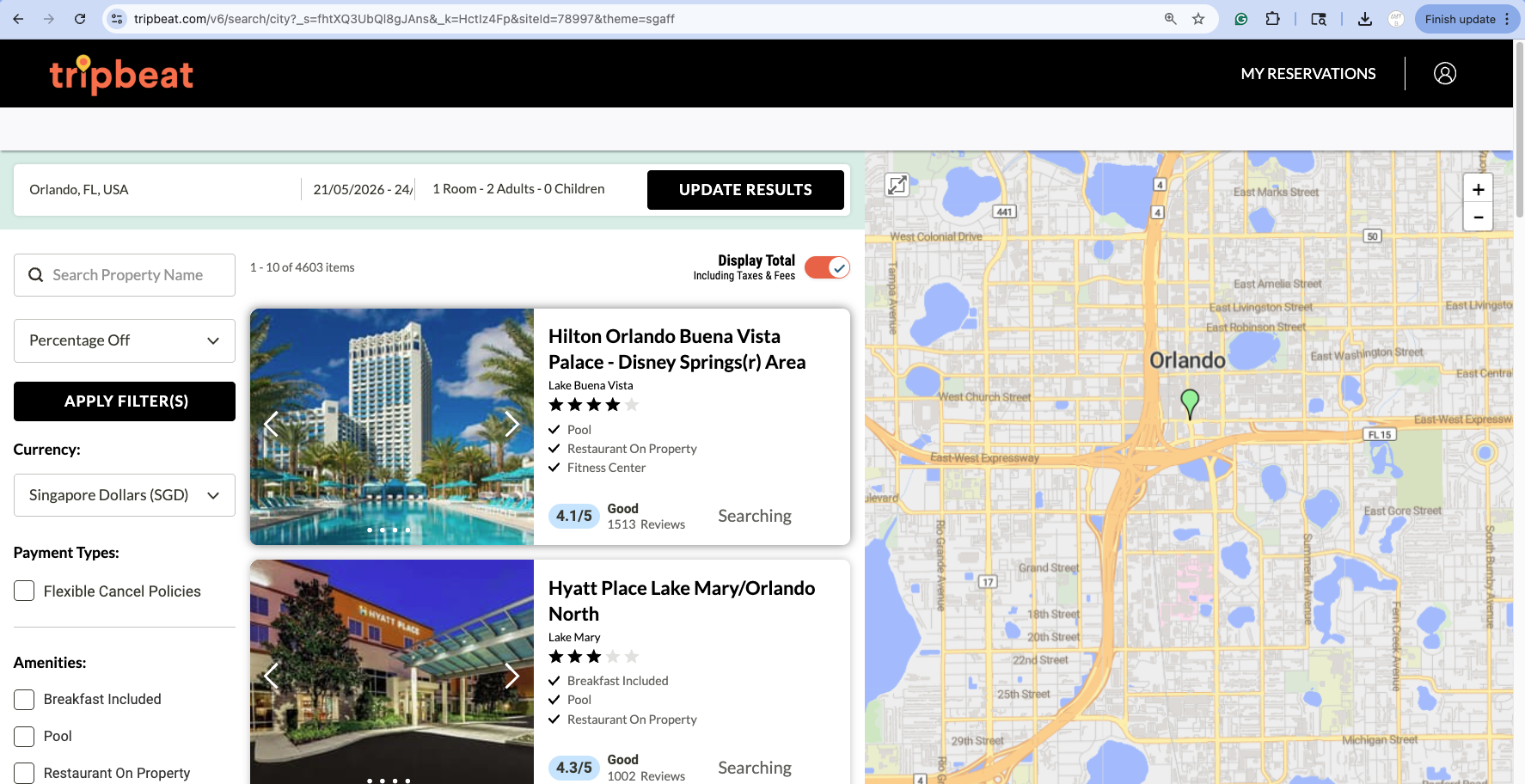Click the 4.1/5 rating badge
The image size is (1525, 784).
coord(574,516)
